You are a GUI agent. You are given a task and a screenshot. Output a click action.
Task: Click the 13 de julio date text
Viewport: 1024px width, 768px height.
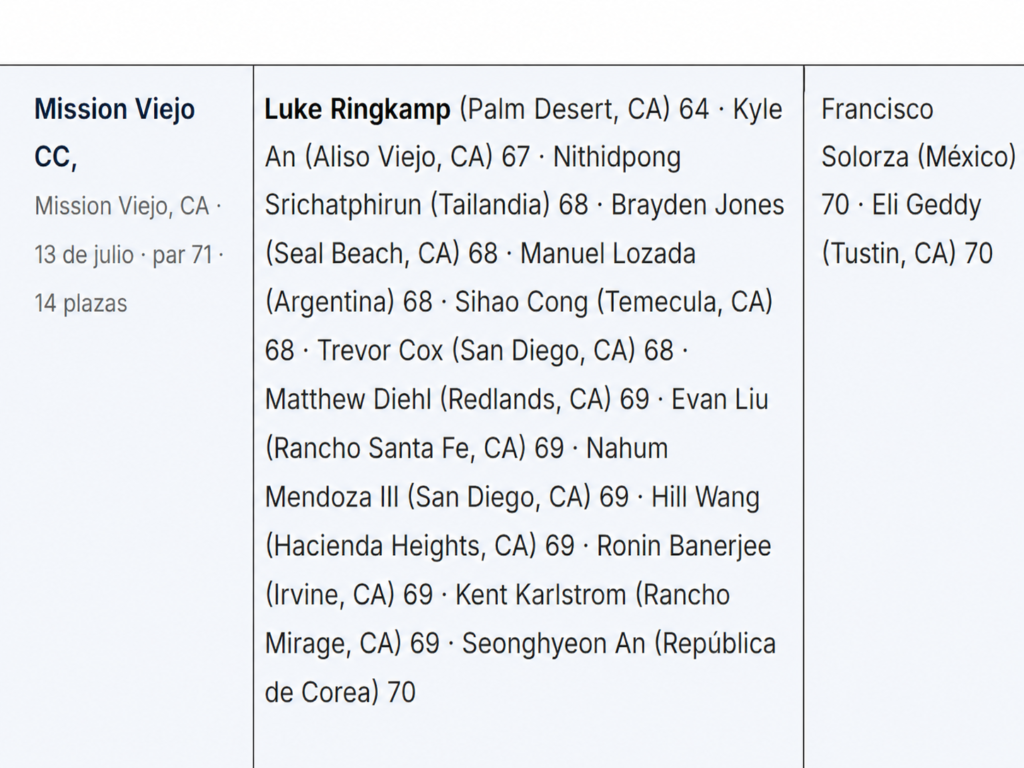tap(84, 255)
